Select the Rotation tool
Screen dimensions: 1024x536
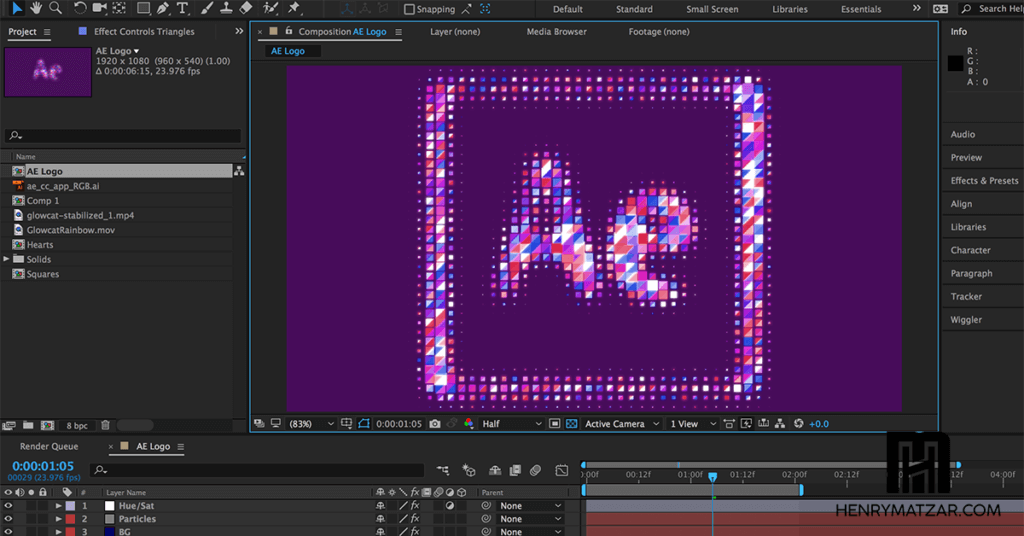[x=79, y=8]
